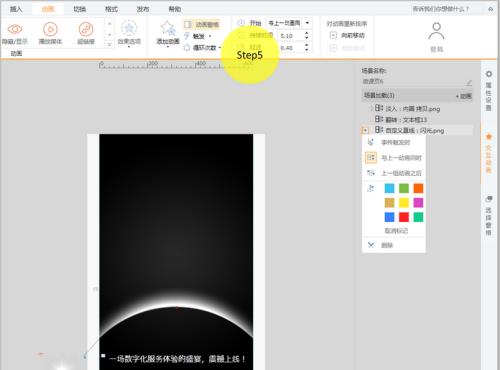Pick the red mark color
This screenshot has width=500, height=370.
click(404, 217)
